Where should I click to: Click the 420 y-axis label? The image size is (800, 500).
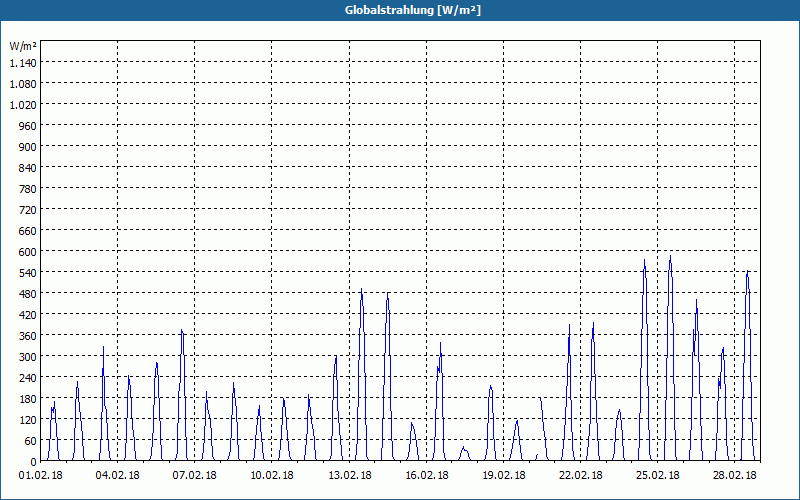coord(28,314)
